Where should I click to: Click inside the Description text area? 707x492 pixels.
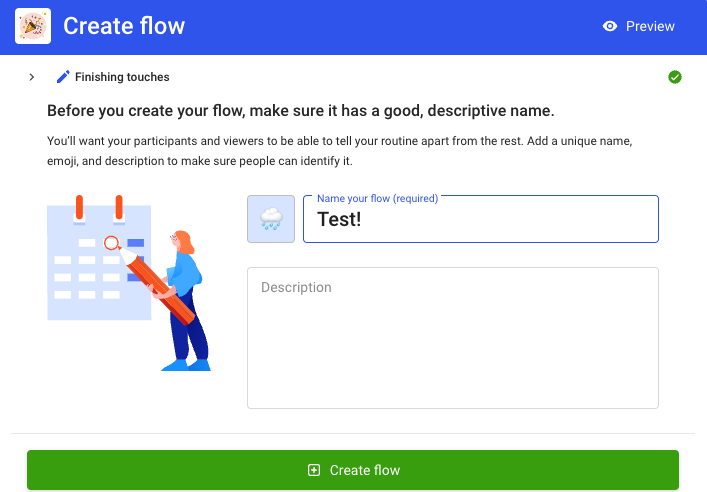click(453, 338)
